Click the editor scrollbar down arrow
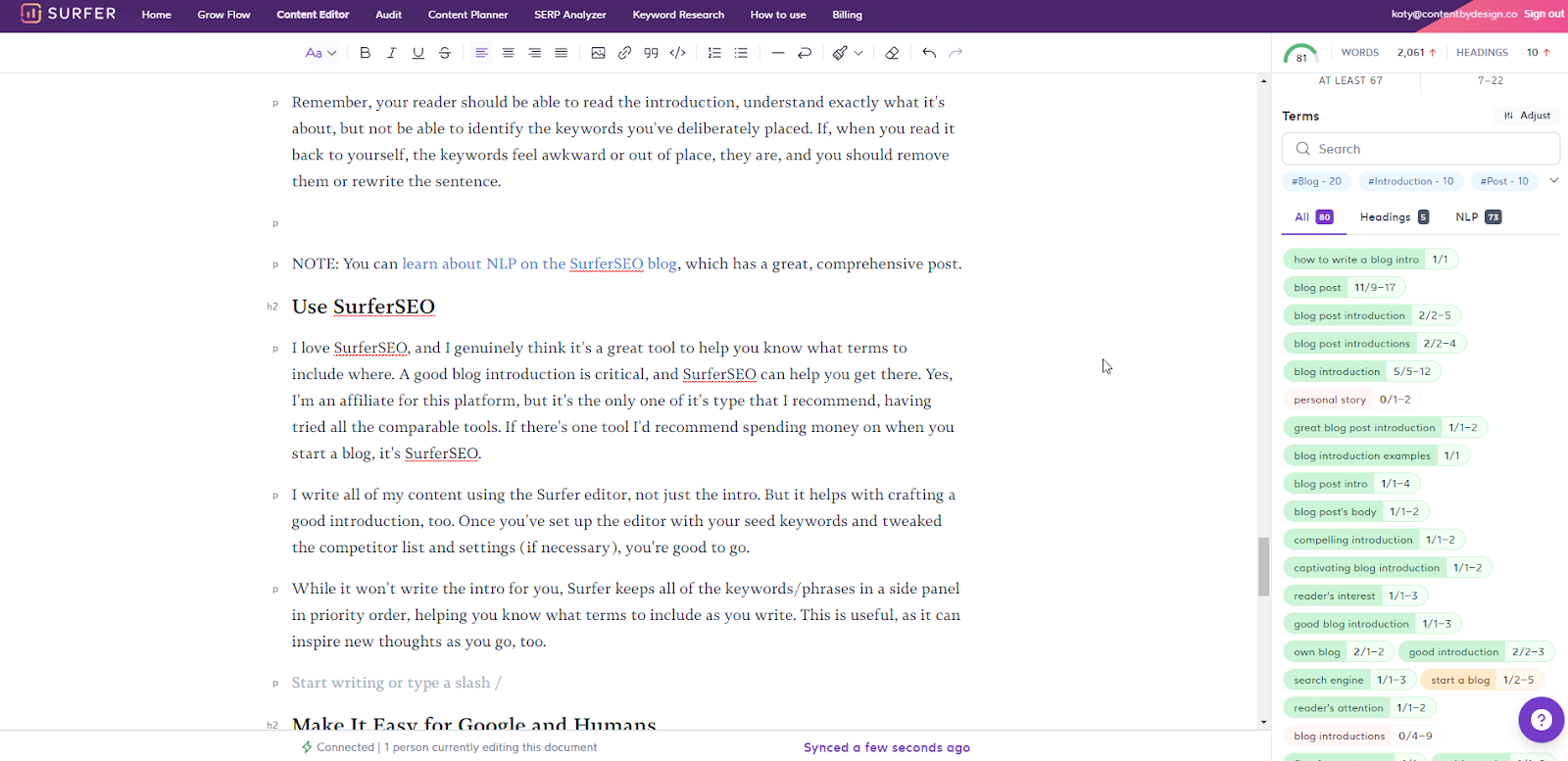Image resolution: width=1568 pixels, height=761 pixels. 1263,723
